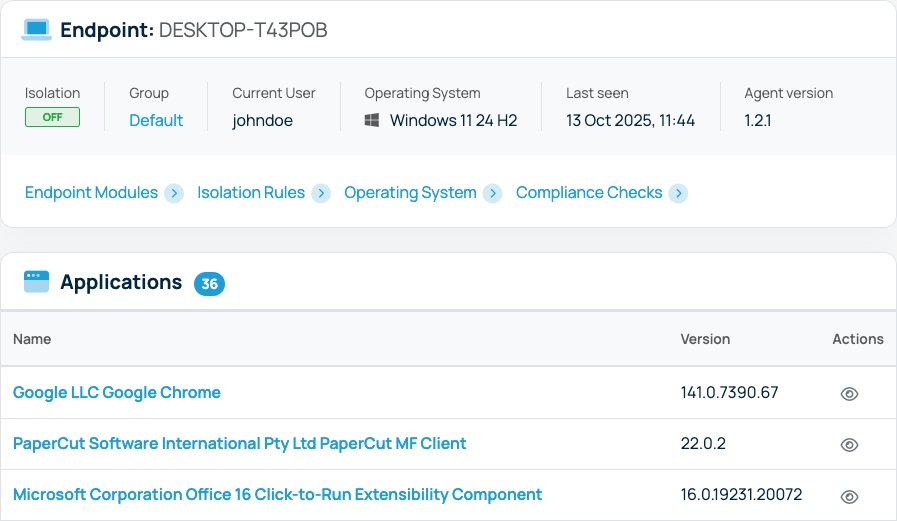Image resolution: width=897 pixels, height=521 pixels.
Task: Click the Windows logo icon
Action: point(372,121)
